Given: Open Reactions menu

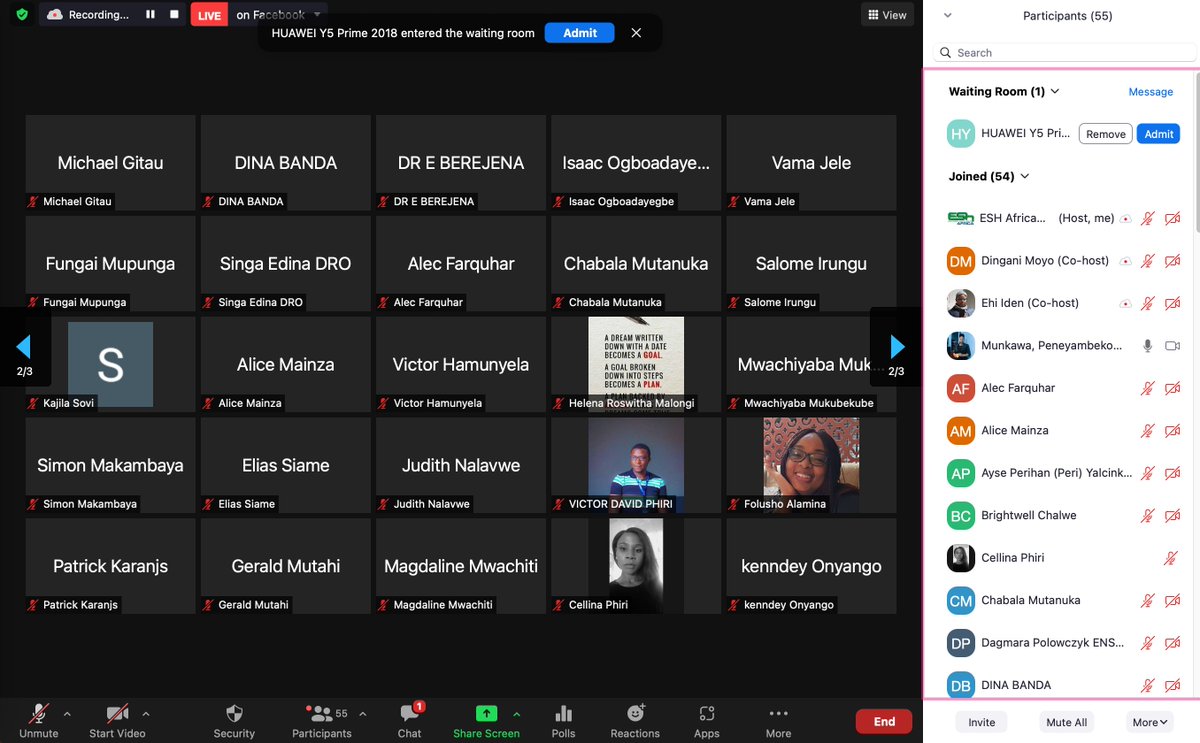Looking at the screenshot, I should point(635,720).
